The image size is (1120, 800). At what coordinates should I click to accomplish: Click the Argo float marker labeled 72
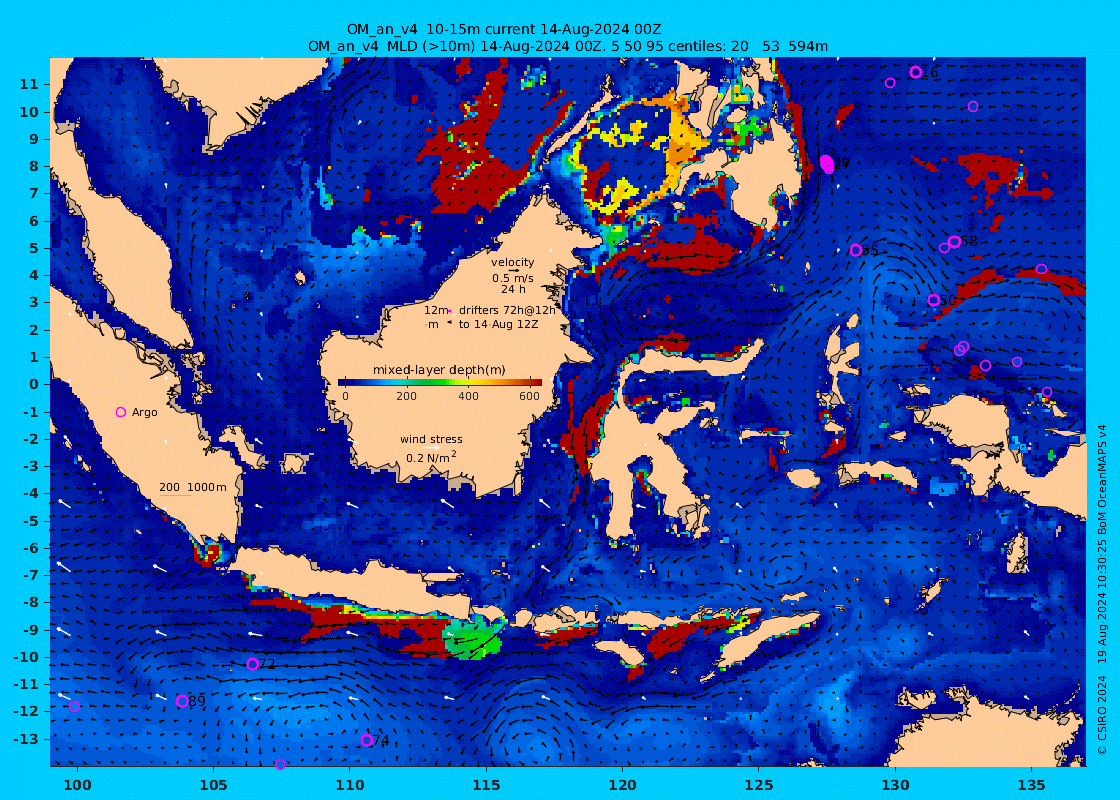(x=252, y=664)
